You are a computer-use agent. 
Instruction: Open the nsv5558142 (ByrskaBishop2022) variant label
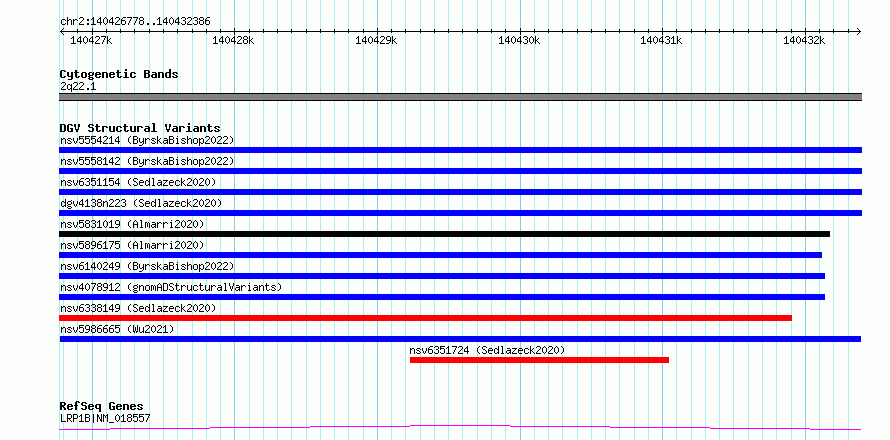147,161
